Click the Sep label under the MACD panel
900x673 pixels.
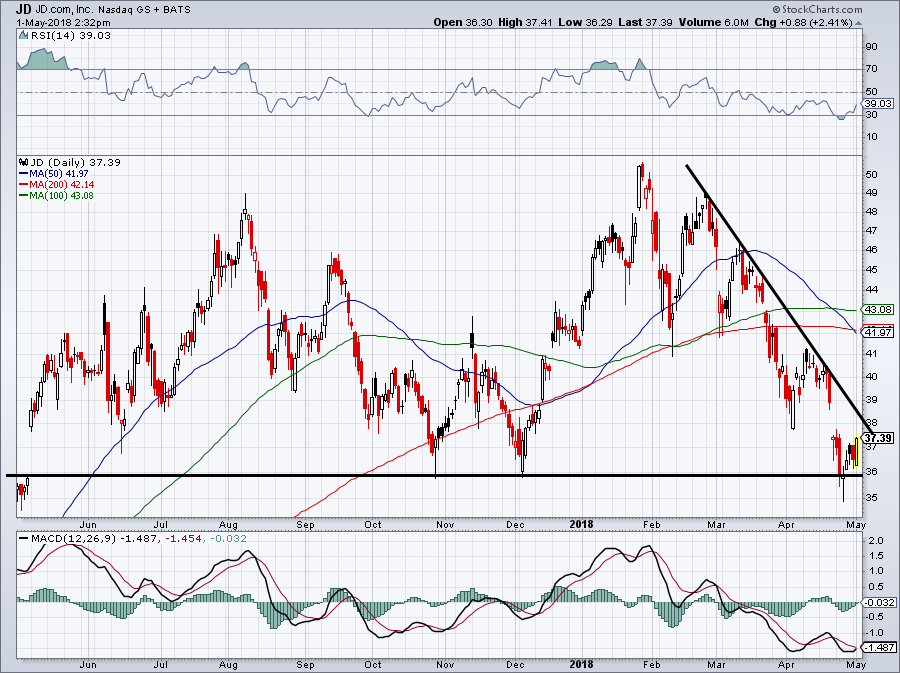(x=305, y=664)
